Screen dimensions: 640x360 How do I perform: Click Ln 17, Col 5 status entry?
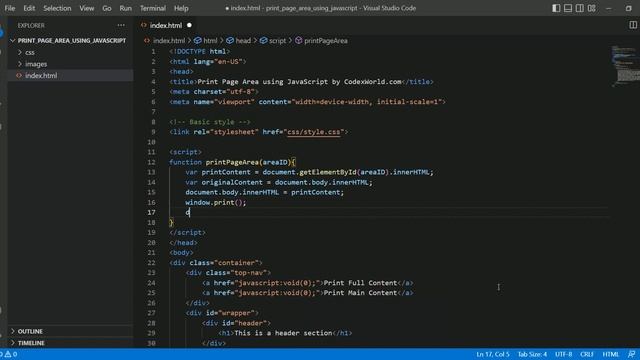pyautogui.click(x=493, y=354)
